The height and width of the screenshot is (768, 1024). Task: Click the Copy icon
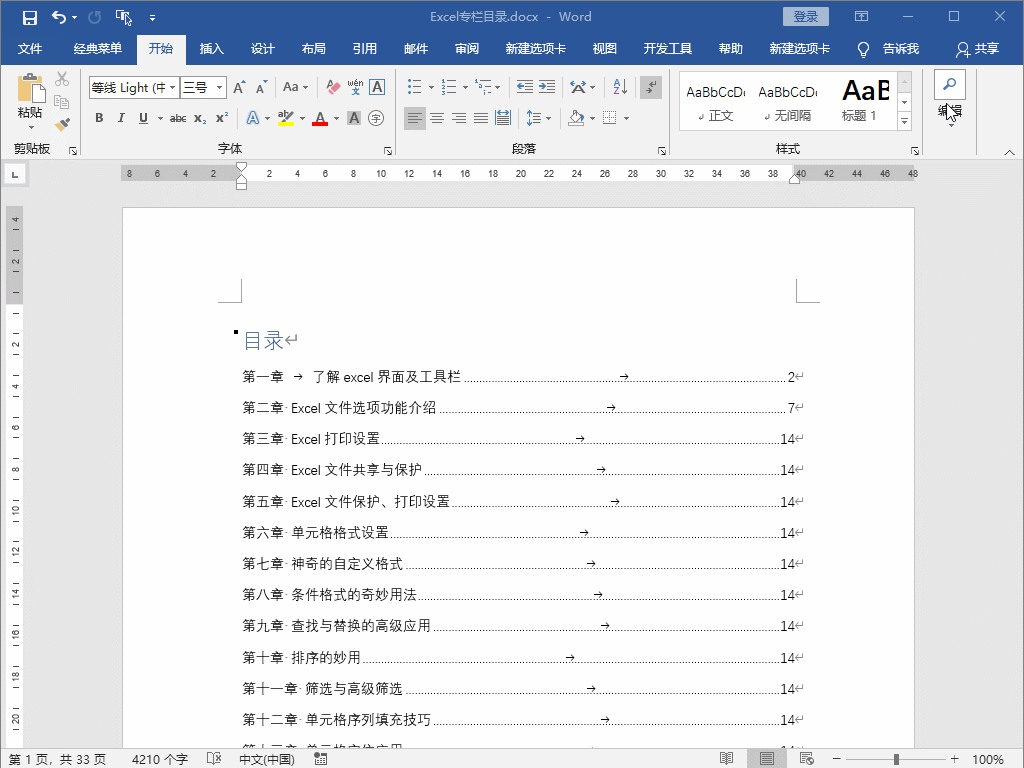(62, 102)
